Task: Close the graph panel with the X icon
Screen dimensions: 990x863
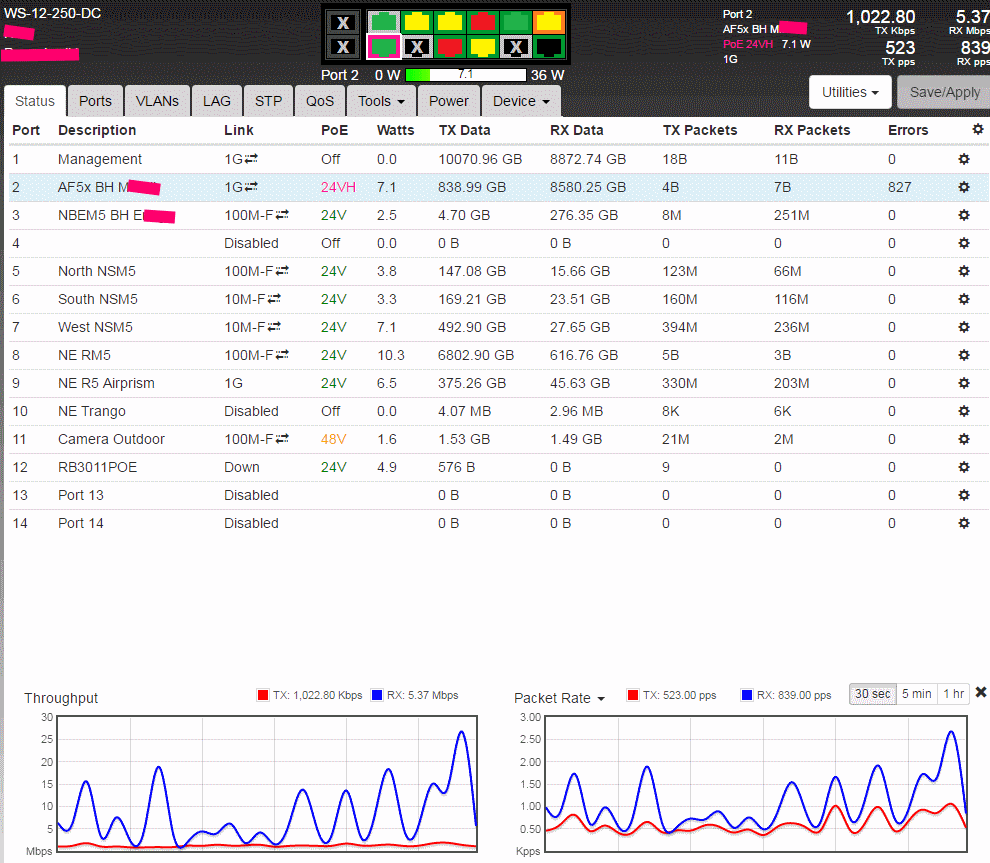Action: [980, 693]
